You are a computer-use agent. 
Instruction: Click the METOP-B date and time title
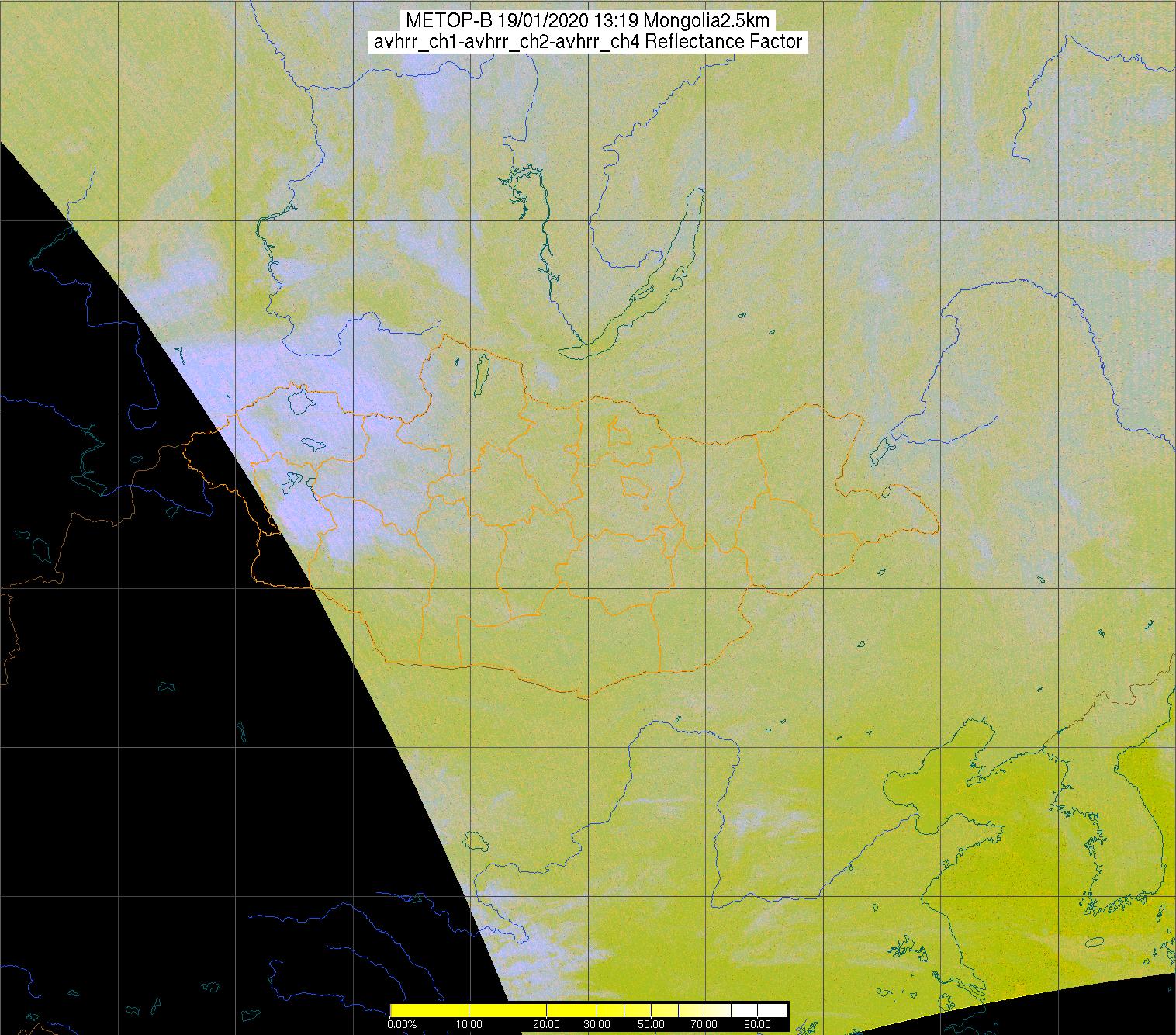coord(587,21)
